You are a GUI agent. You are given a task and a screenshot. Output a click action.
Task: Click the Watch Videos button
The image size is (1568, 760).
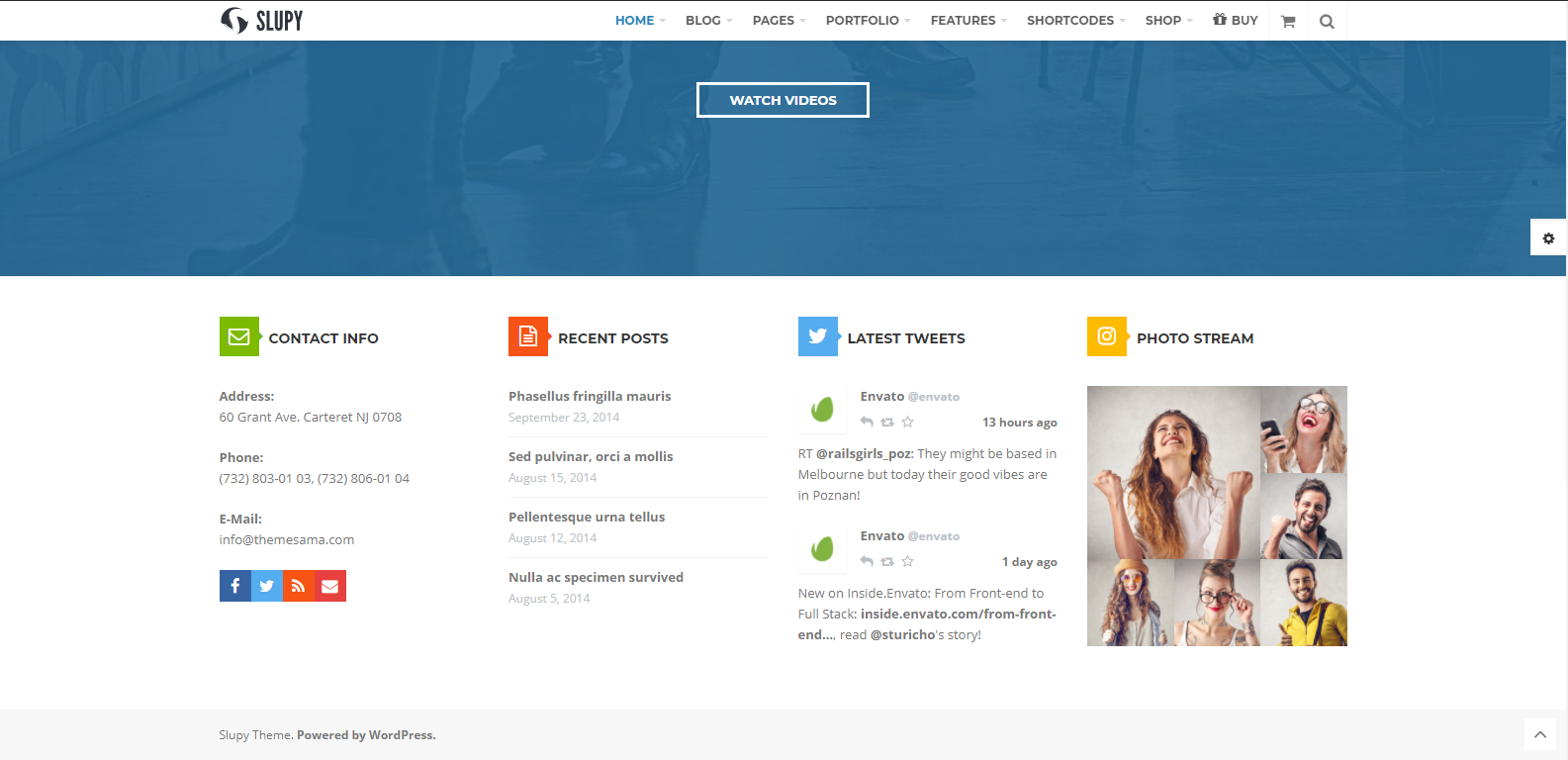[783, 100]
